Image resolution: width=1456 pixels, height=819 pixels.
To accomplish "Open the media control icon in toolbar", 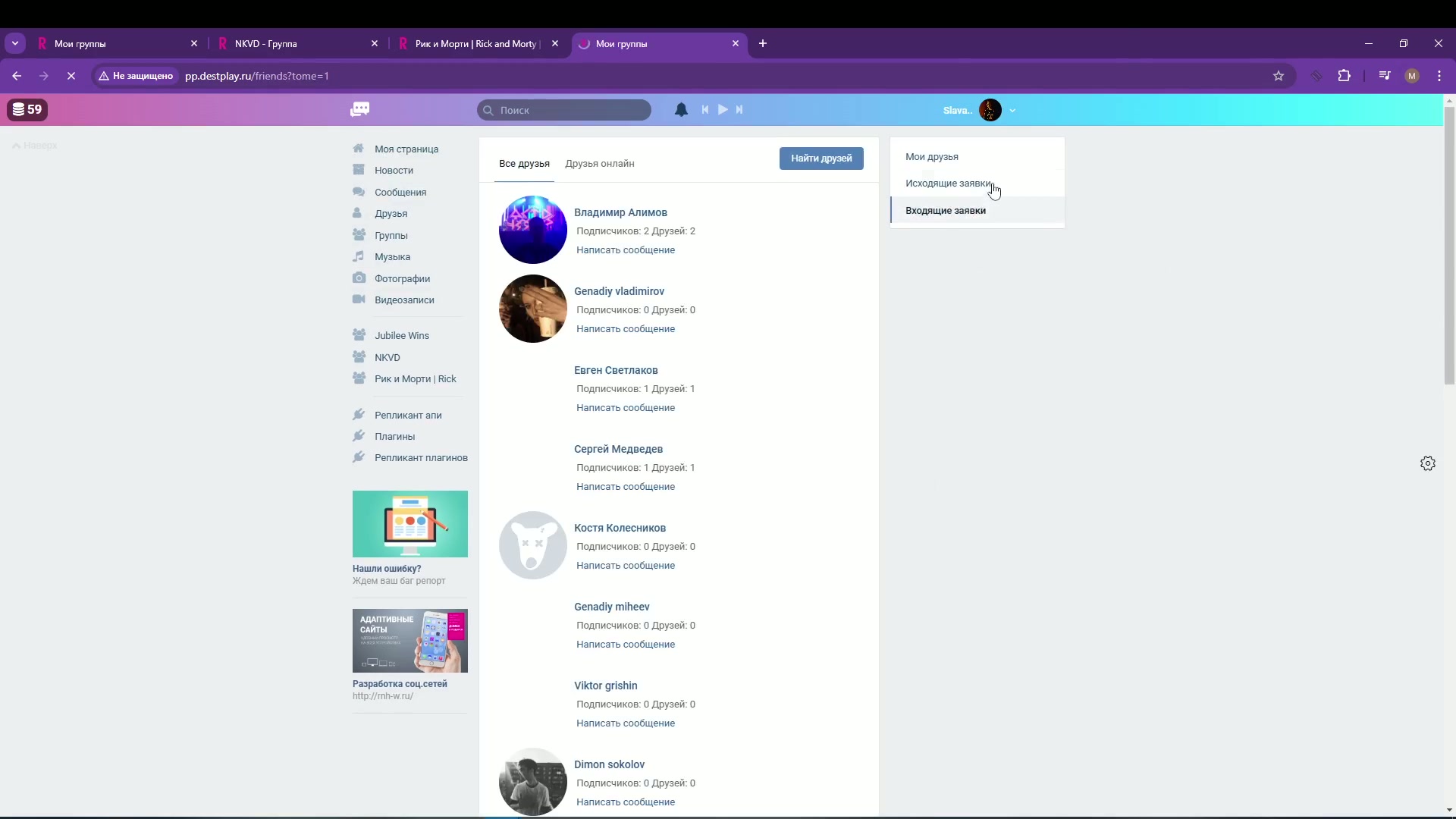I will pos(1385,76).
